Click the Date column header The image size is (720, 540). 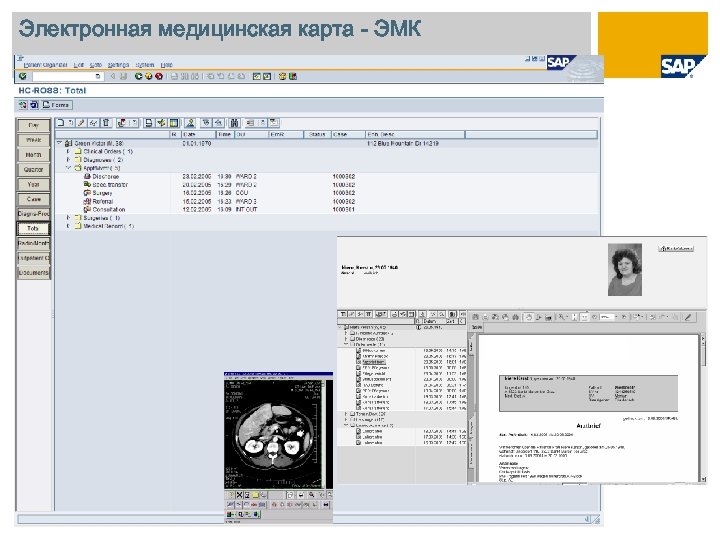coord(197,135)
